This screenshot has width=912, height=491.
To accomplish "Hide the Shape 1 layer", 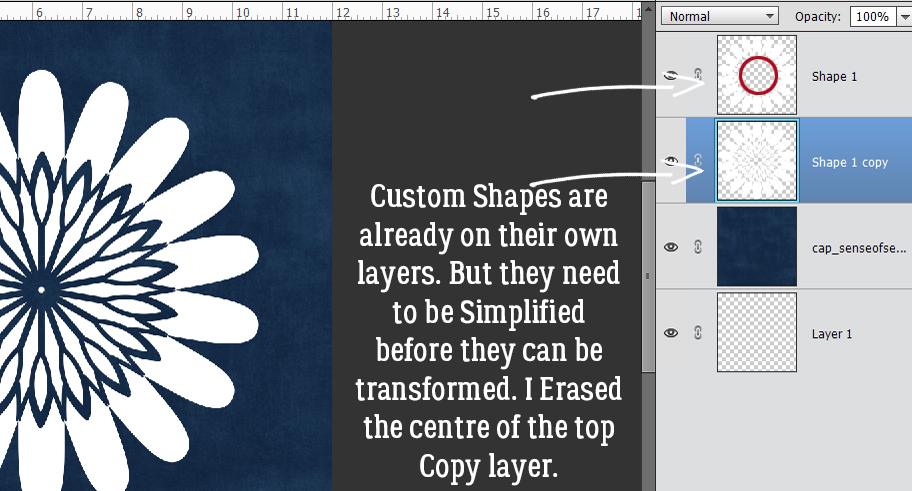I will click(671, 75).
